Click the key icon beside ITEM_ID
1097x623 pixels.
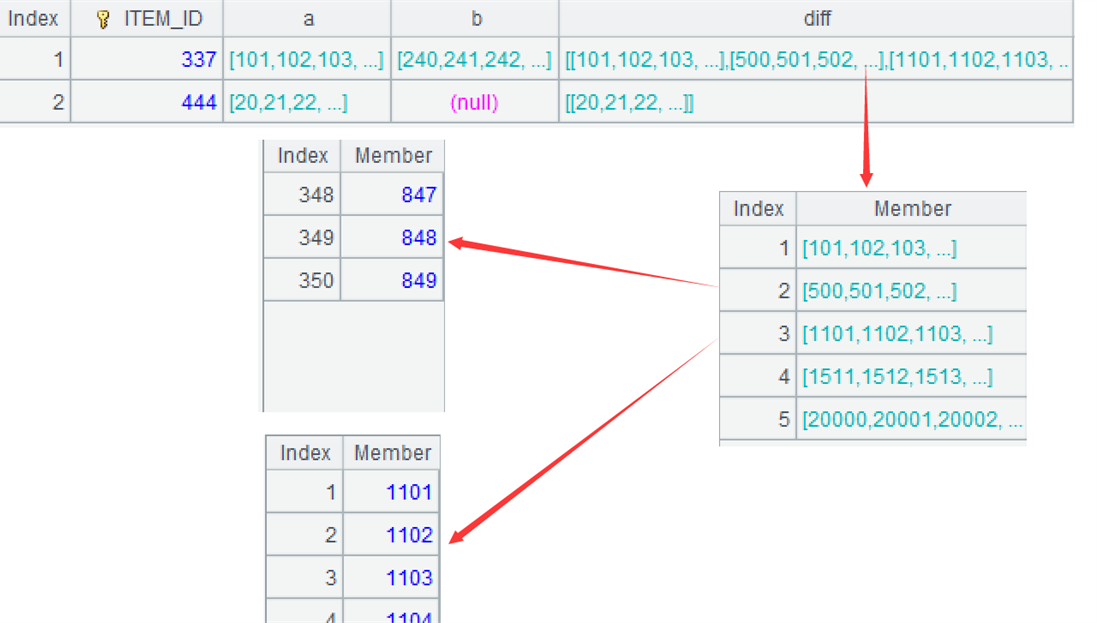pos(104,19)
